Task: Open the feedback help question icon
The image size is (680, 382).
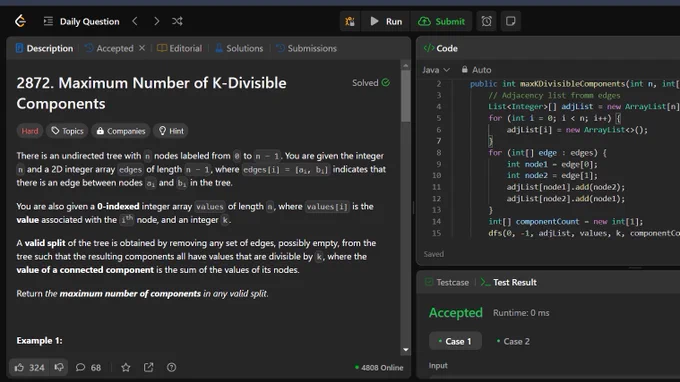Action: [x=171, y=368]
